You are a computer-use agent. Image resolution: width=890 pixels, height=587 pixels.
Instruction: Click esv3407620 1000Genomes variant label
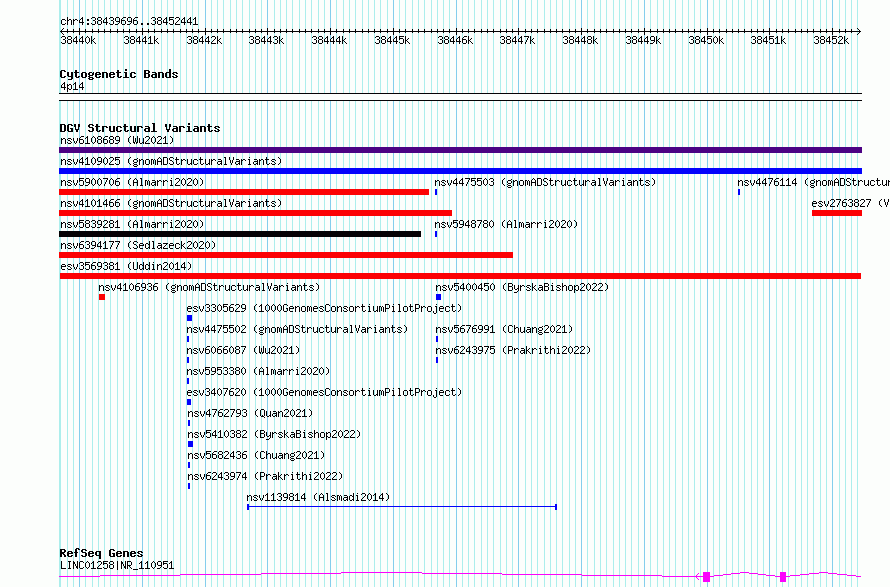point(324,392)
